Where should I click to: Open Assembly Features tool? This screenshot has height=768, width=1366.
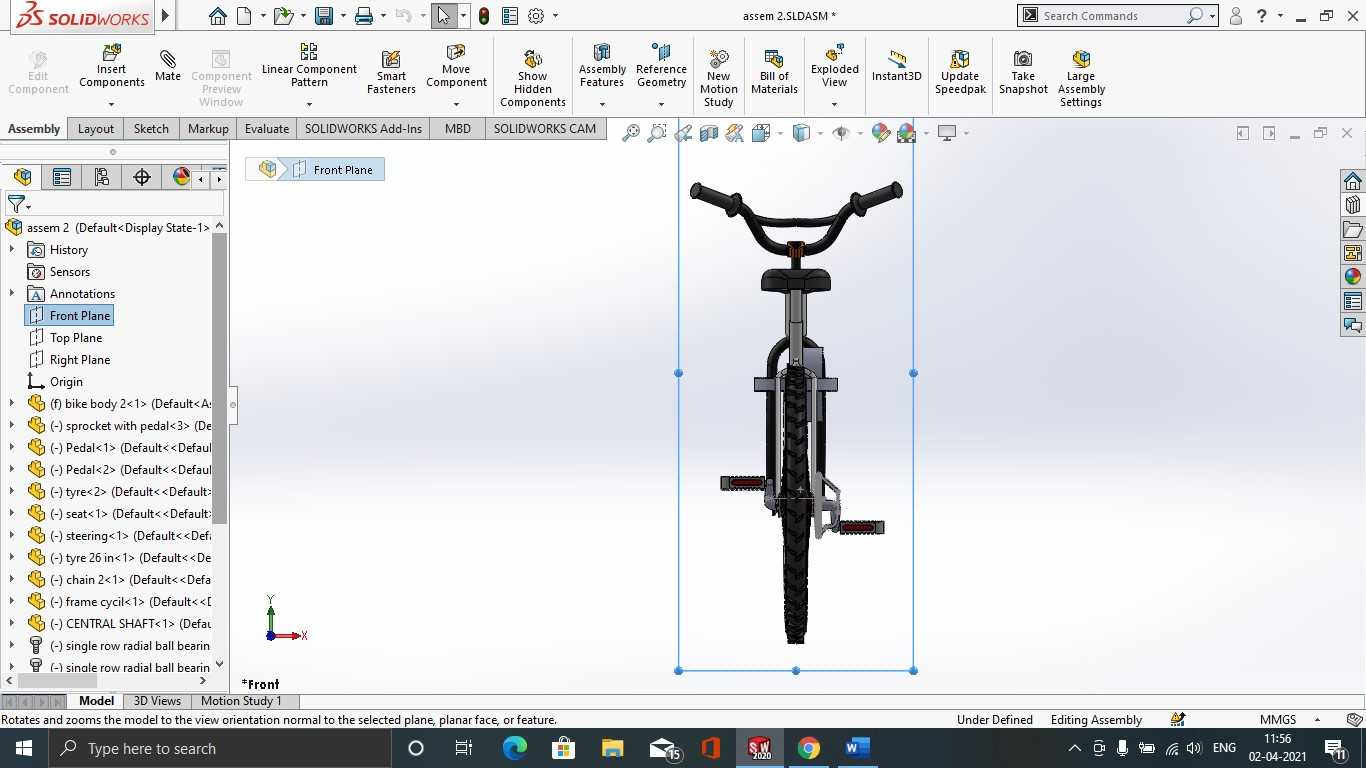602,66
